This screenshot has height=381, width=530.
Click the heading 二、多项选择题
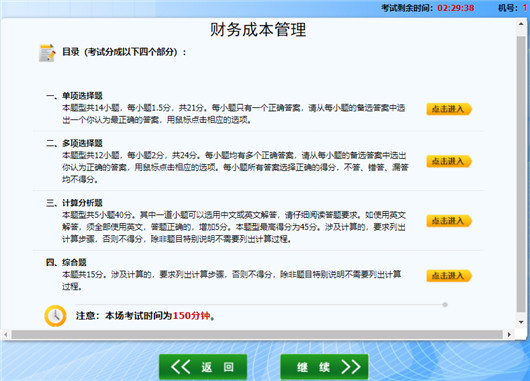click(x=74, y=143)
